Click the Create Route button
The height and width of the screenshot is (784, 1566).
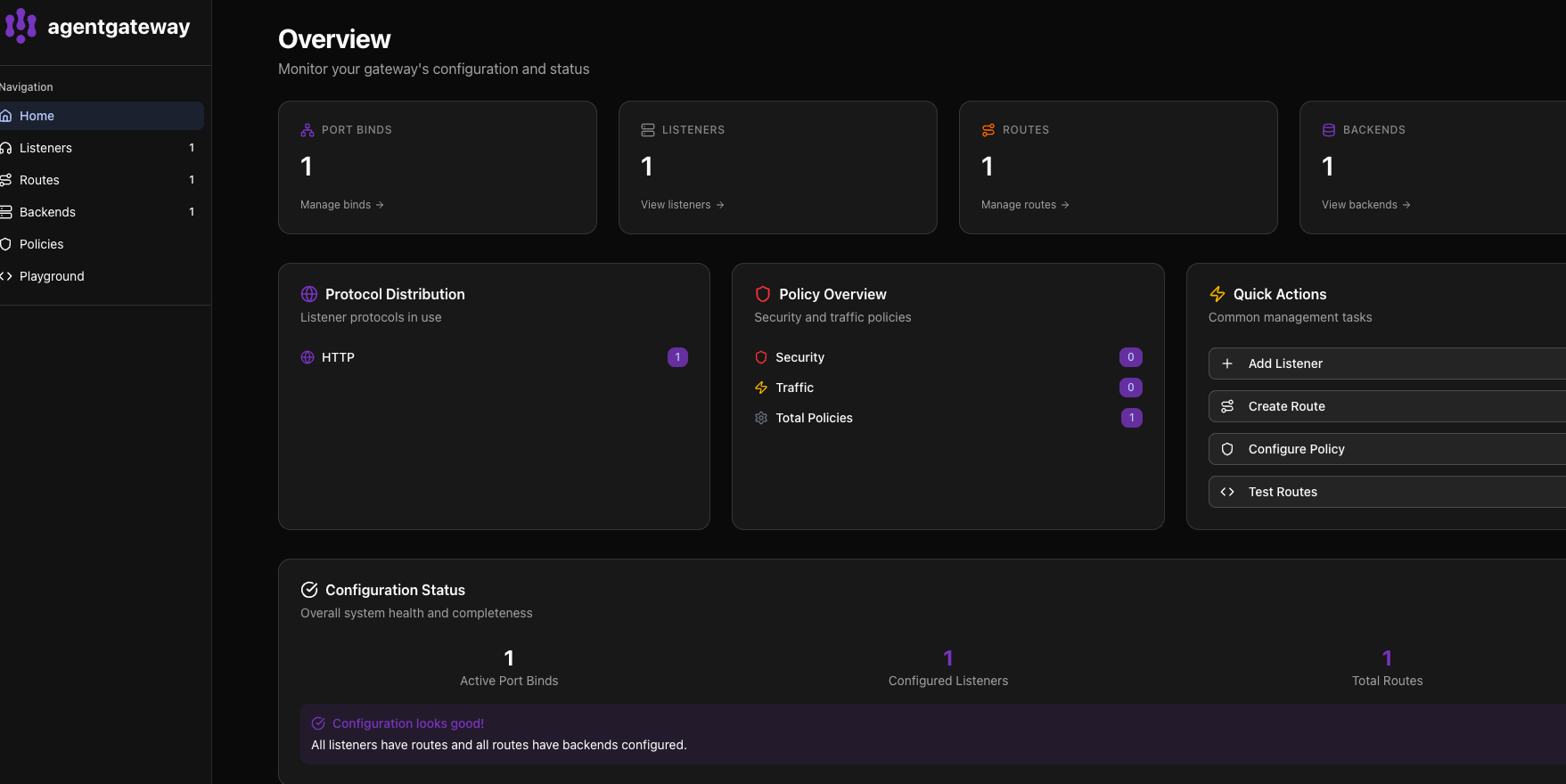coord(1387,406)
